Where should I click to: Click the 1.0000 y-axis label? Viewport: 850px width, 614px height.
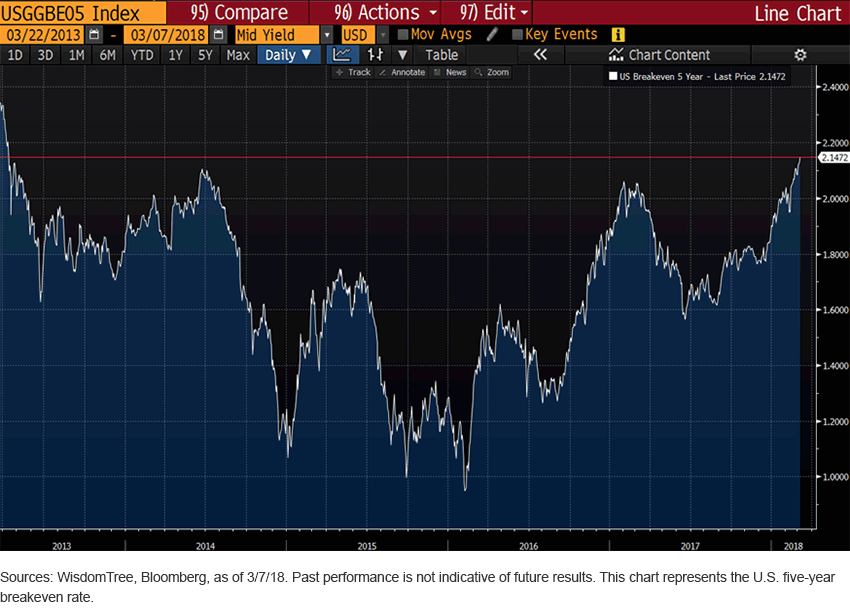(835, 477)
